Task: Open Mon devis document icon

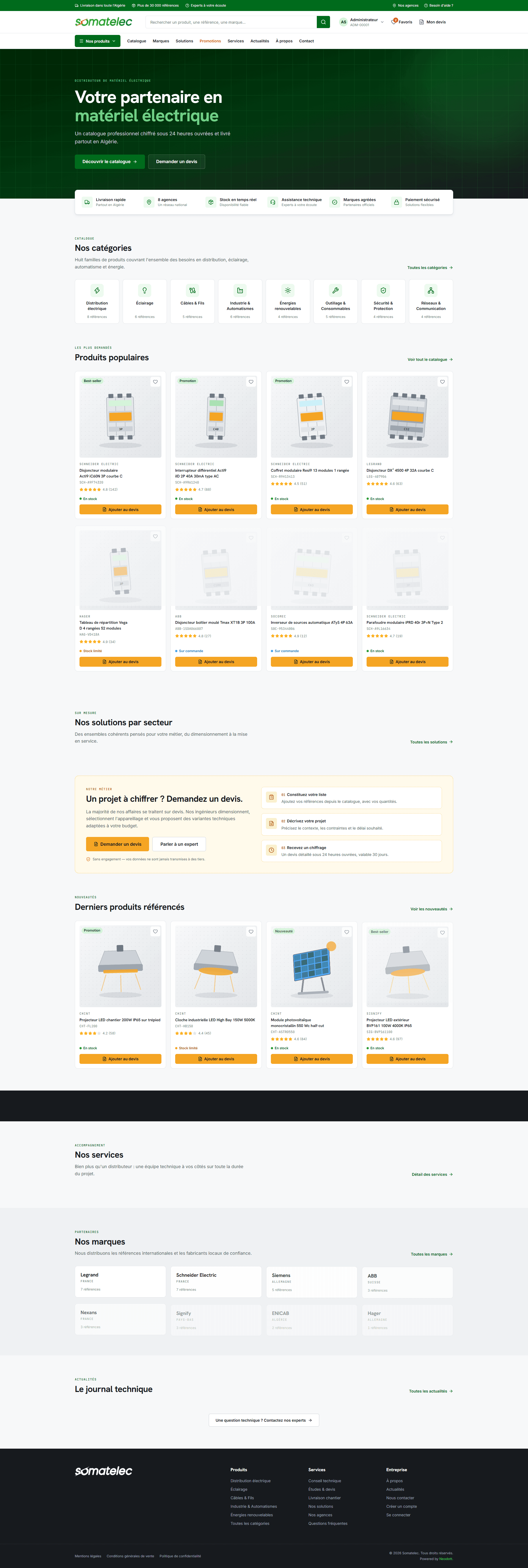Action: [x=422, y=22]
